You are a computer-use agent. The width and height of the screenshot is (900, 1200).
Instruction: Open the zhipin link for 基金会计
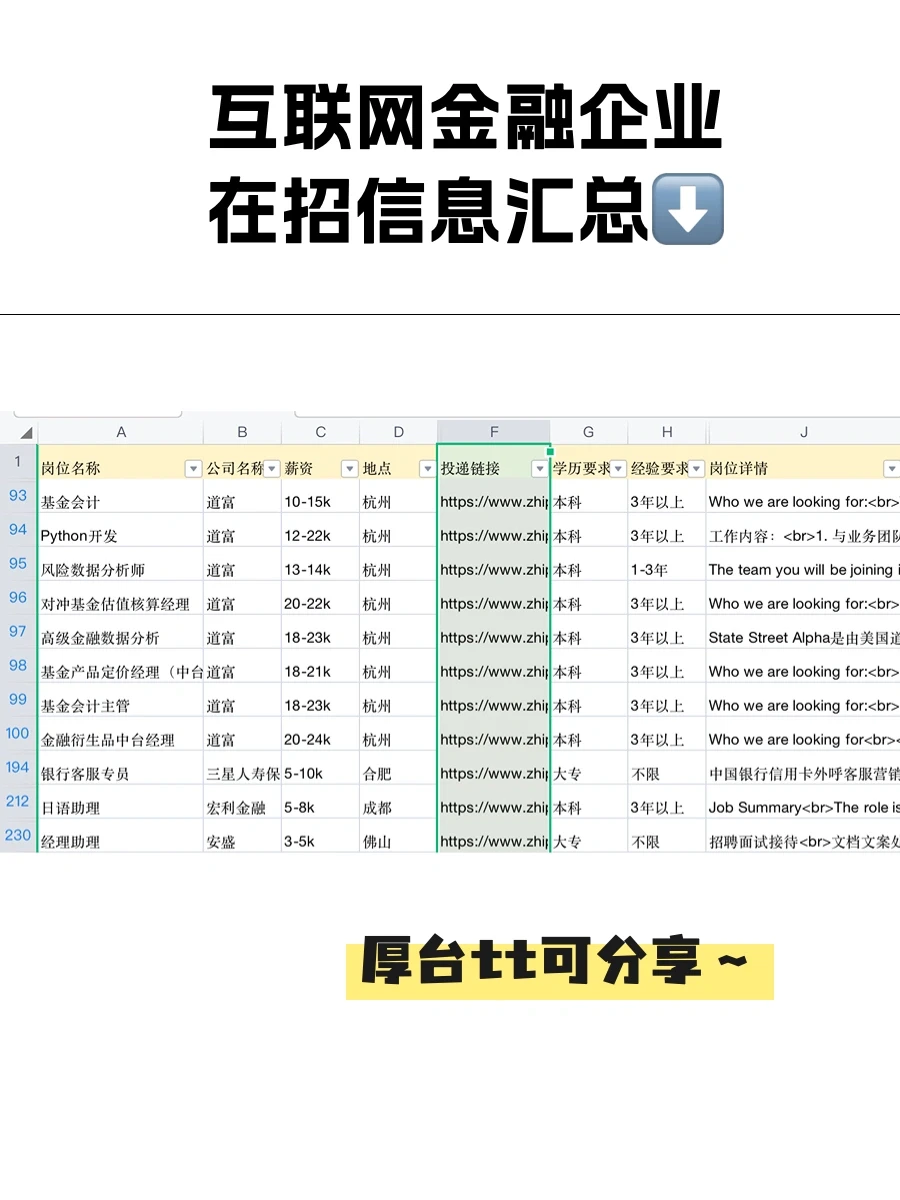[x=490, y=501]
